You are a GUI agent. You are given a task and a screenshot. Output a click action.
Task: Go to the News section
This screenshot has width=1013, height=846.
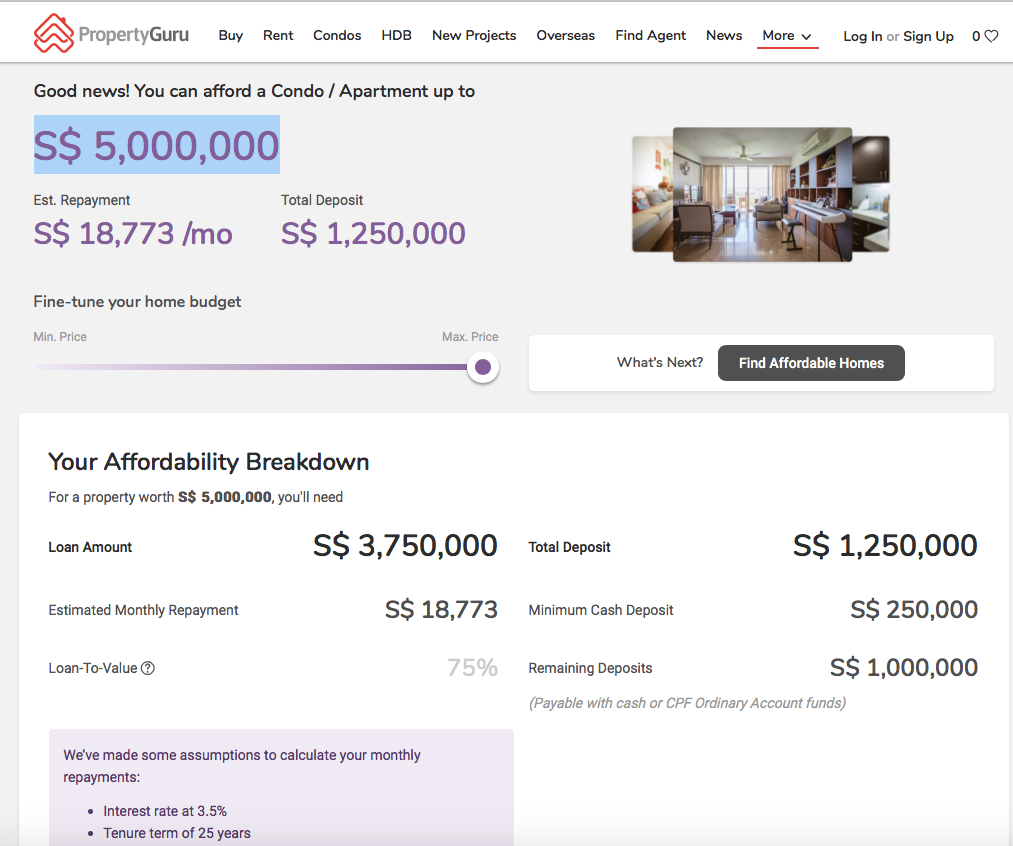click(x=724, y=35)
